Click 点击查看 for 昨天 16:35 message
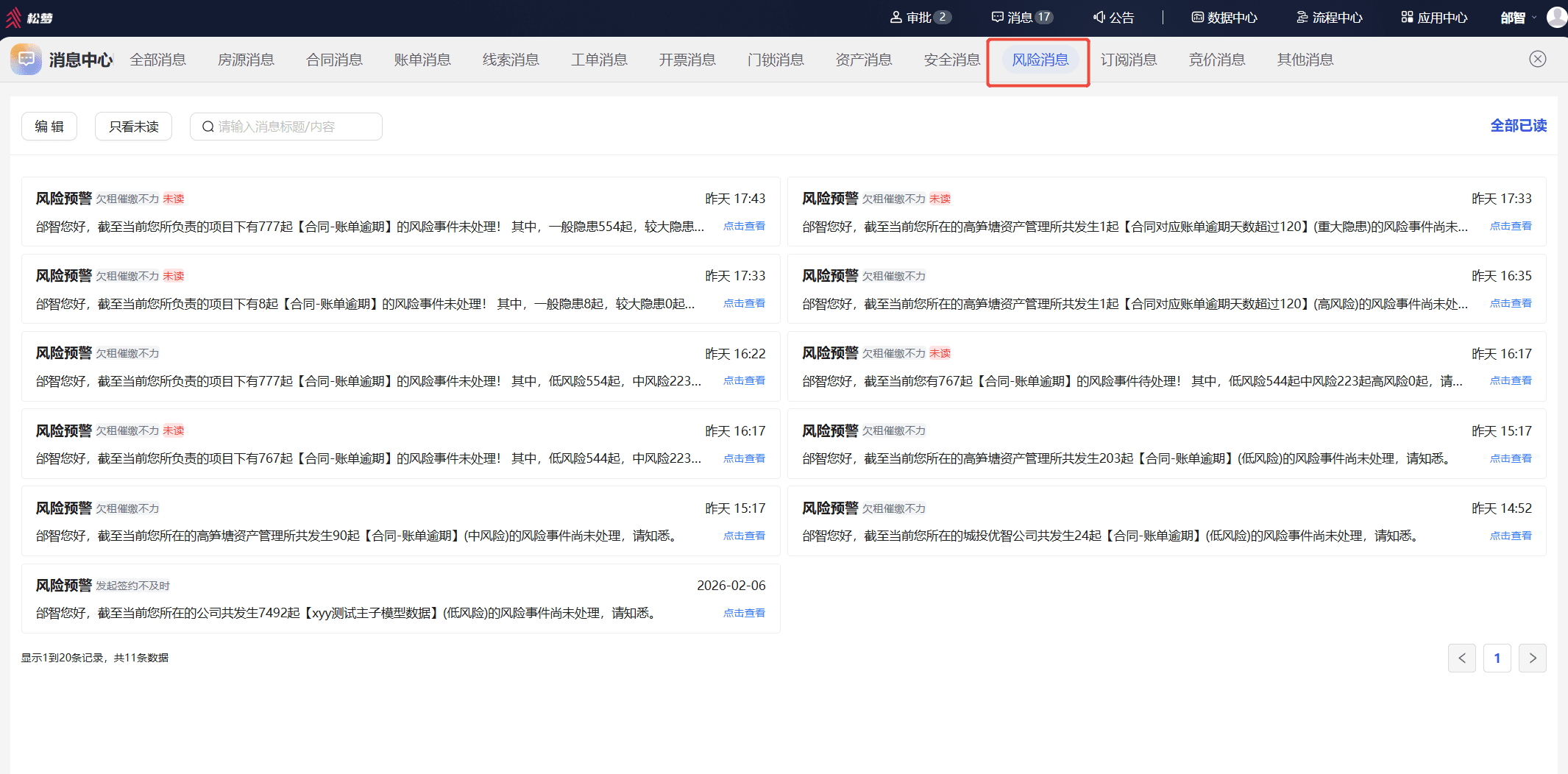Screen dimensions: 1568x774 click(1511, 303)
